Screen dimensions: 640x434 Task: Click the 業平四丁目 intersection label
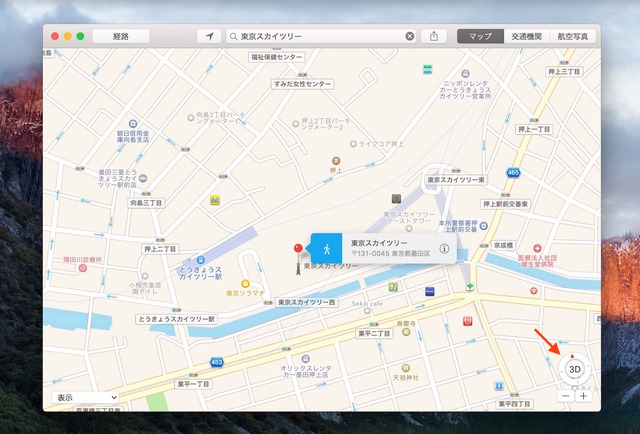[x=514, y=404]
